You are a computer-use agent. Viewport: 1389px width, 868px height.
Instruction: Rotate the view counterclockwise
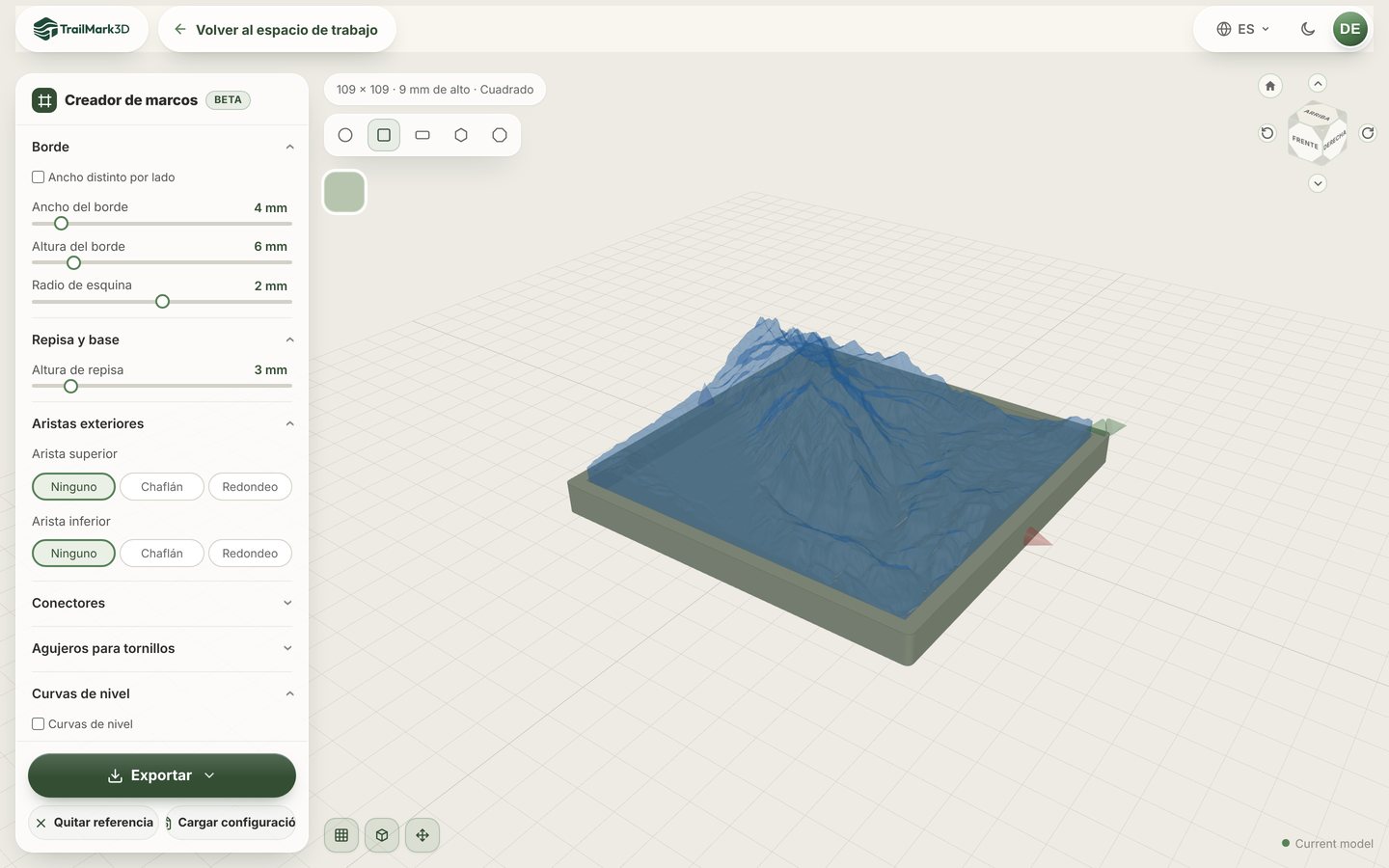[1267, 133]
